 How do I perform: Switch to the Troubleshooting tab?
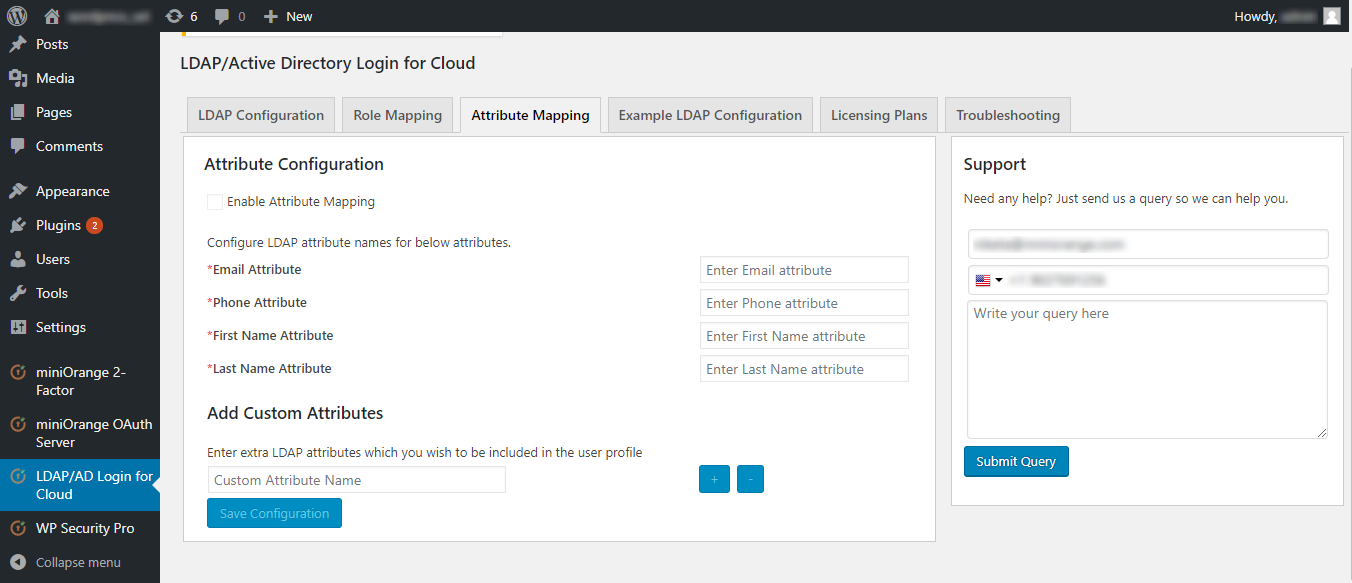(x=1007, y=114)
